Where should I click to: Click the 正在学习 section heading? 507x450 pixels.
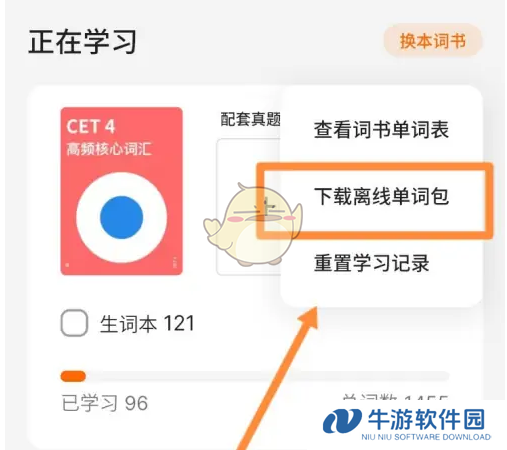pos(82,42)
